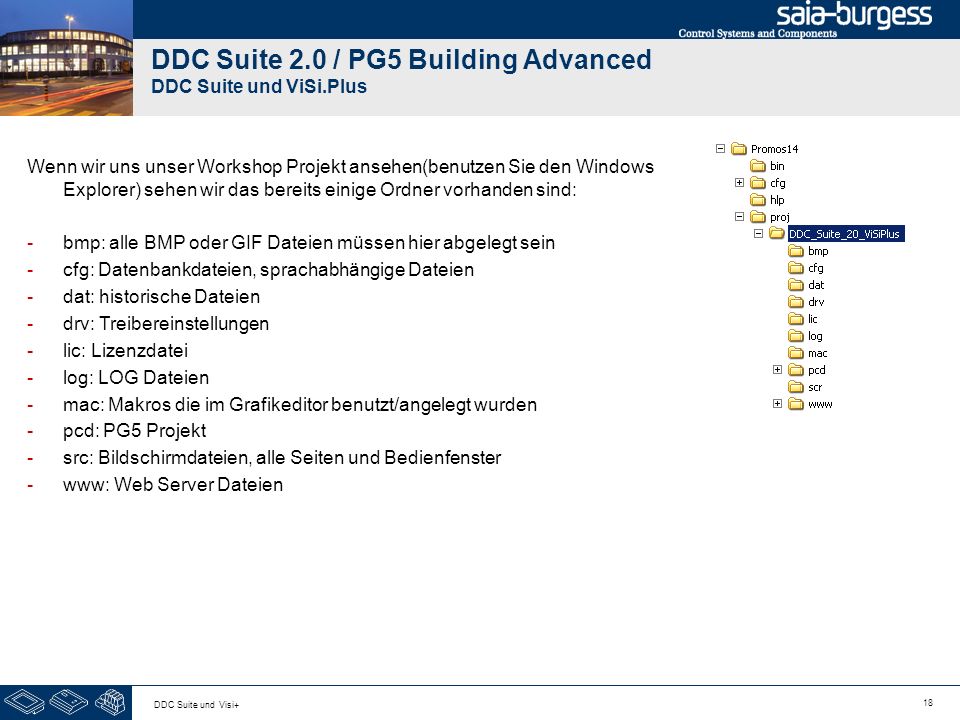Click the bullet 'drv: Treibereinstellungen'

[165, 323]
